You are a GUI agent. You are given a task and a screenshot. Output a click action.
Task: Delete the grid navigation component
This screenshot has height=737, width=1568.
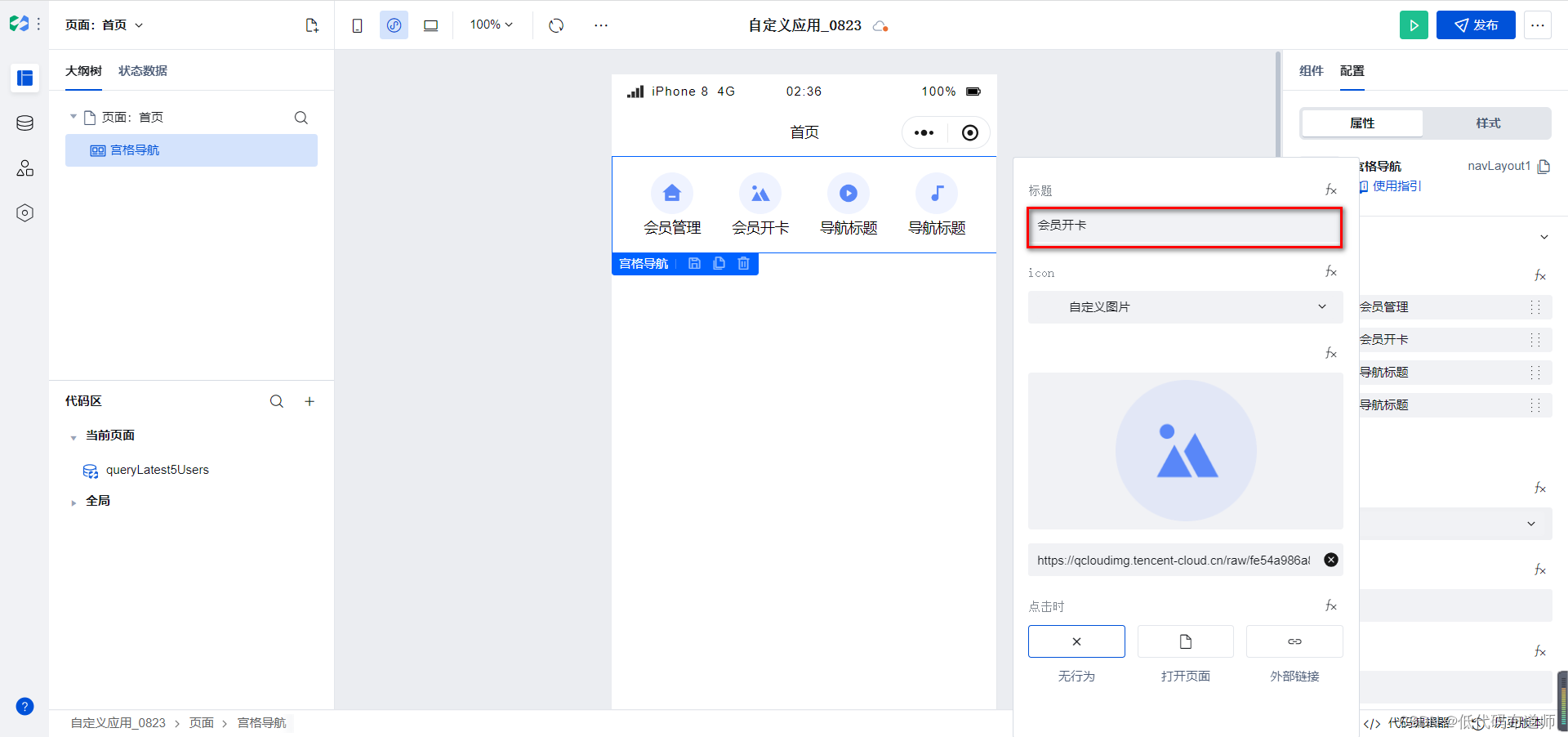[743, 264]
